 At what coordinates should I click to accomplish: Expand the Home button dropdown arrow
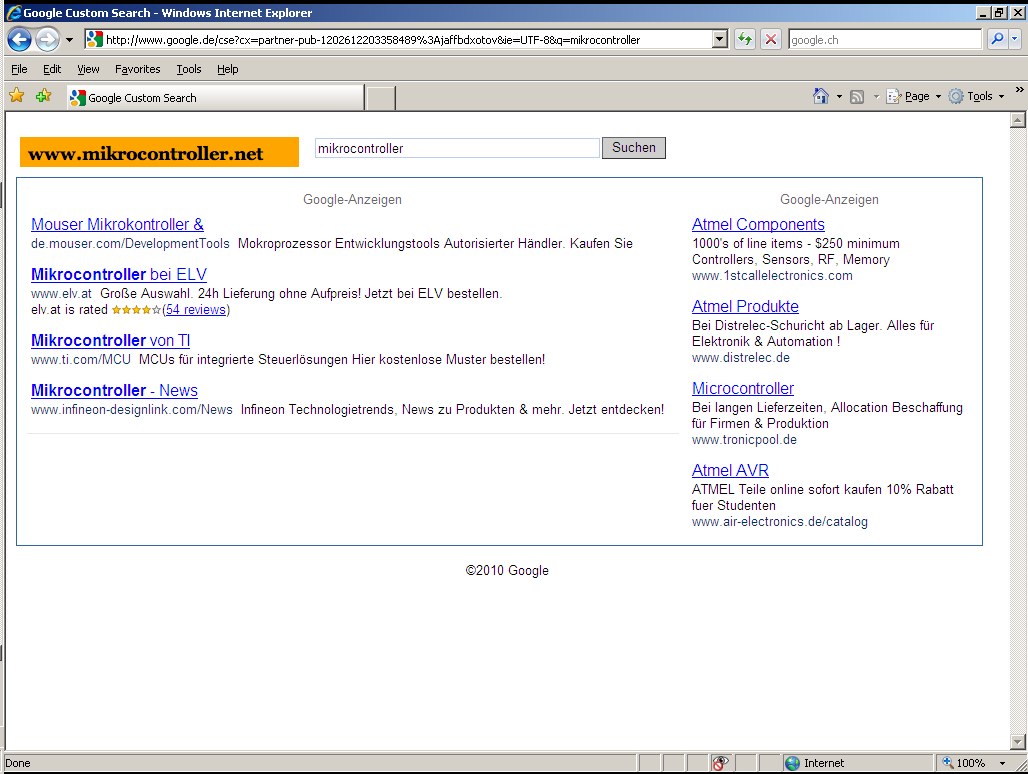(x=839, y=97)
